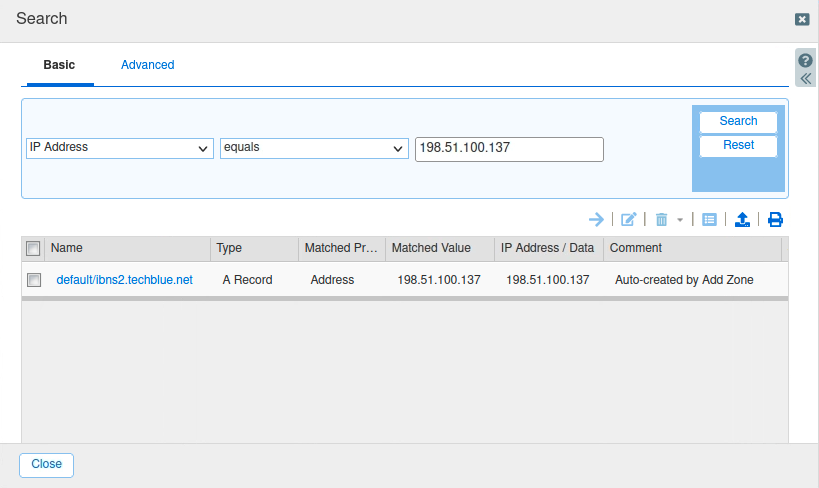Image resolution: width=819 pixels, height=488 pixels.
Task: Click the Go To arrow icon
Action: click(x=596, y=220)
